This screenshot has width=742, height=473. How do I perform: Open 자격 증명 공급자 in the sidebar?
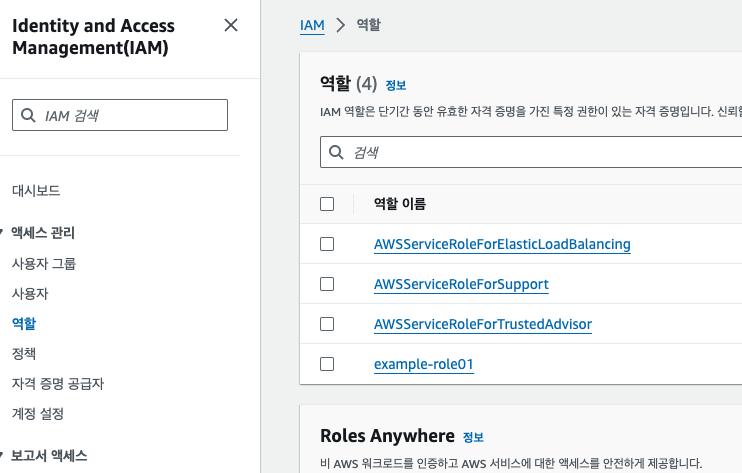58,384
